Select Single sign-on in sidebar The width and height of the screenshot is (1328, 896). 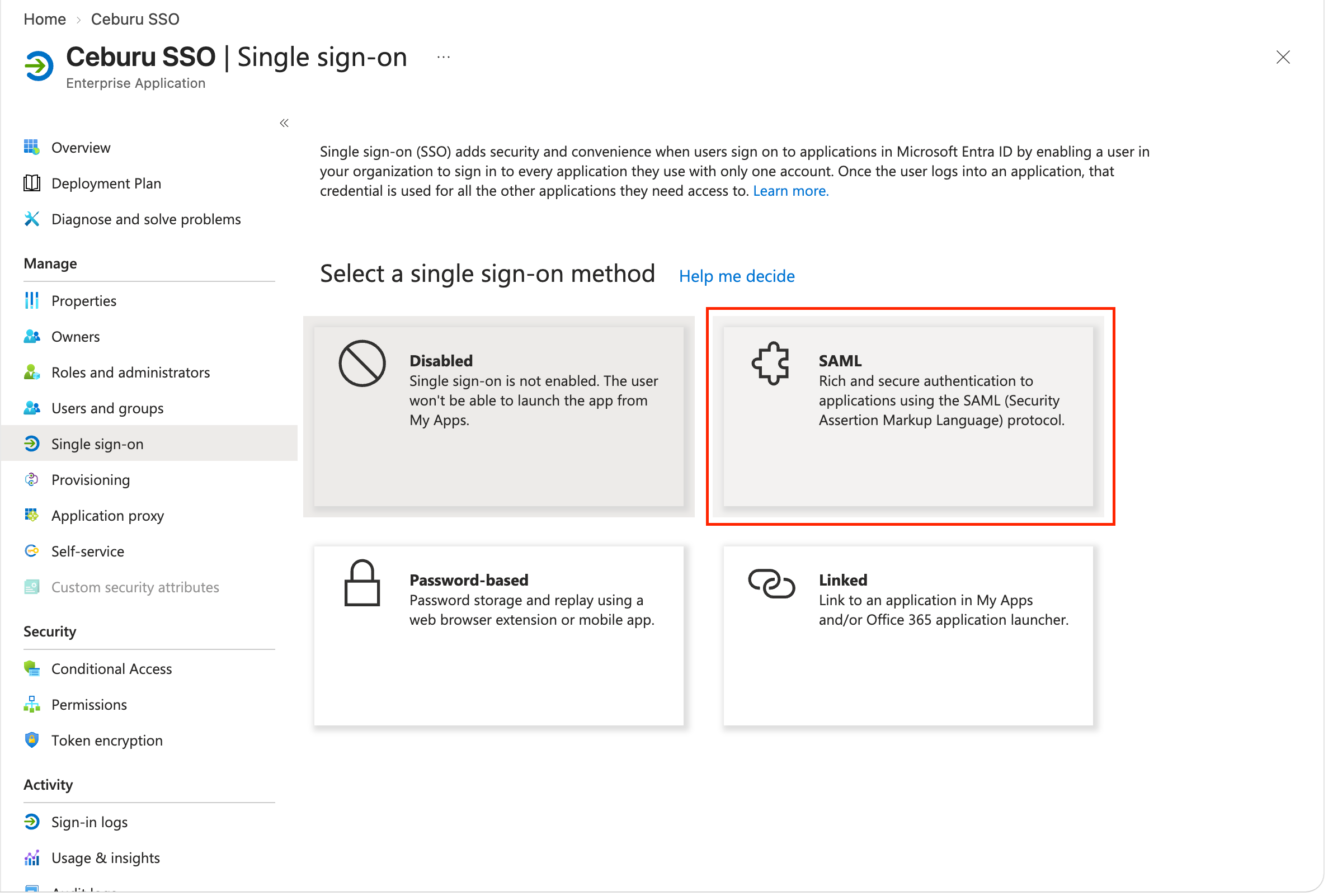(150, 445)
